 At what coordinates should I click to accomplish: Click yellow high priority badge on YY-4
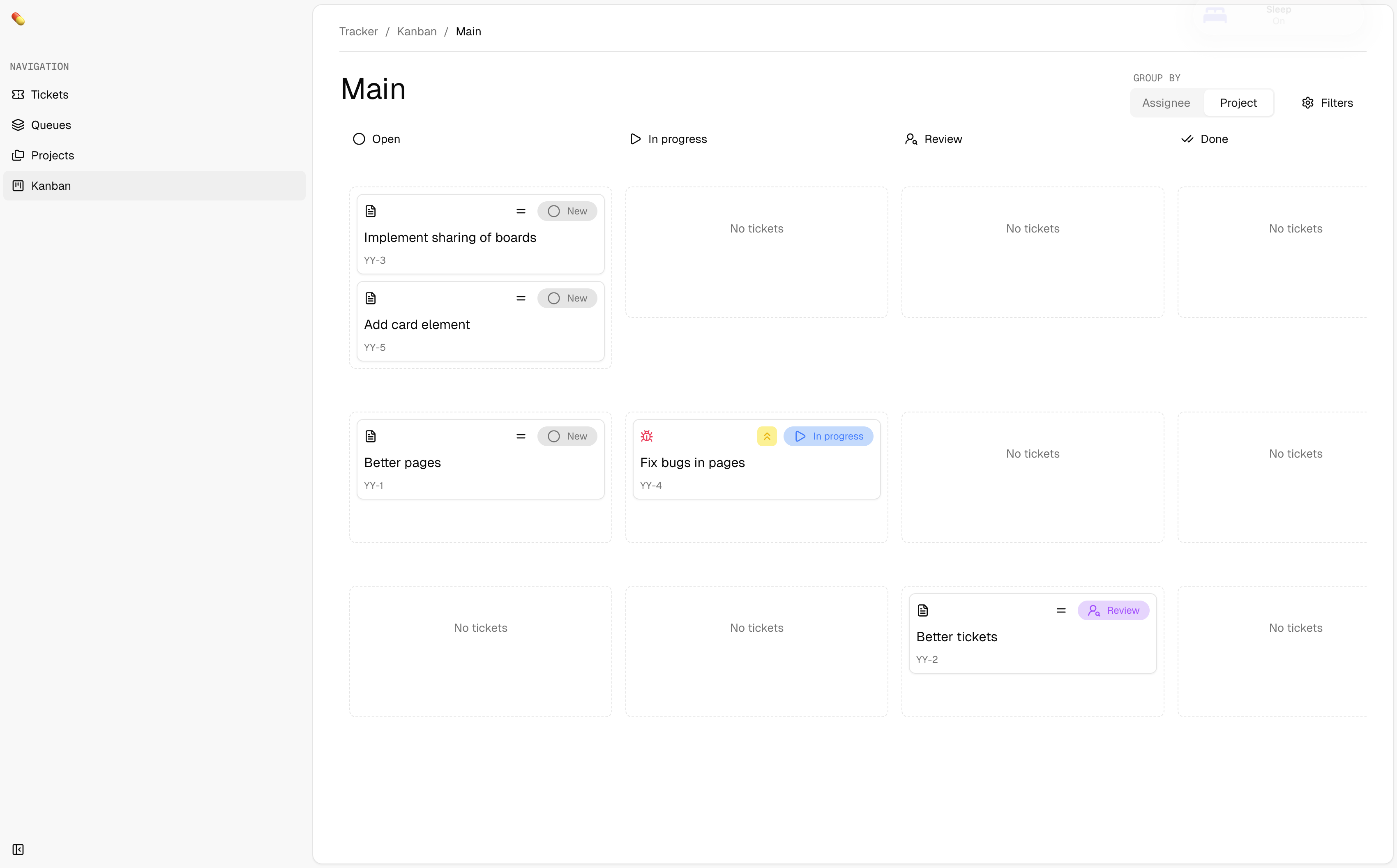pyautogui.click(x=767, y=436)
